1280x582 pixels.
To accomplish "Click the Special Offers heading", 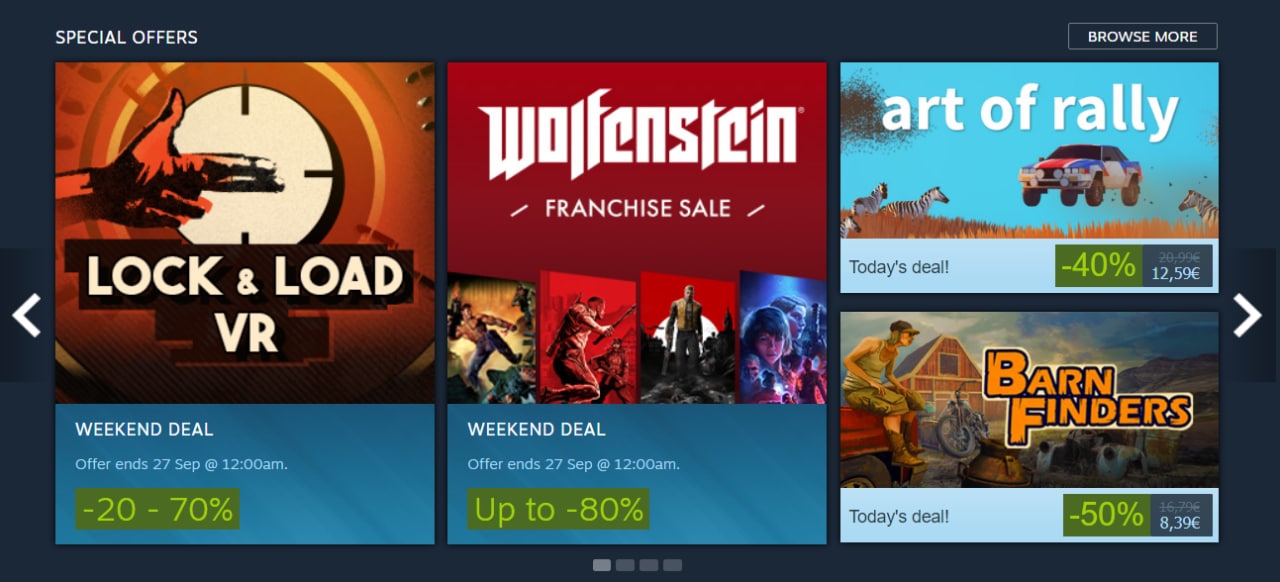I will tap(126, 37).
